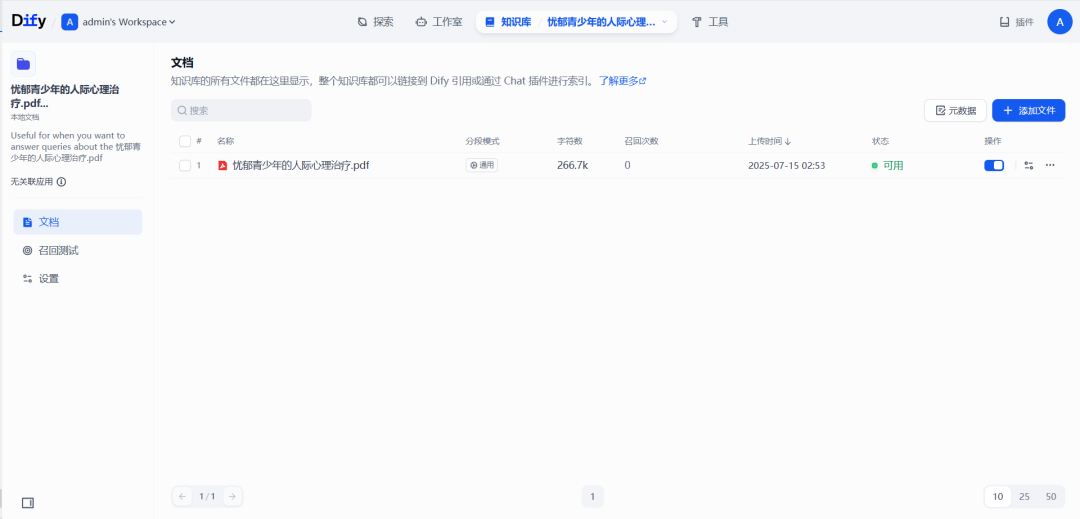Screen dimensions: 1080x519
Task: Click the Dify logo
Action: (x=28, y=21)
